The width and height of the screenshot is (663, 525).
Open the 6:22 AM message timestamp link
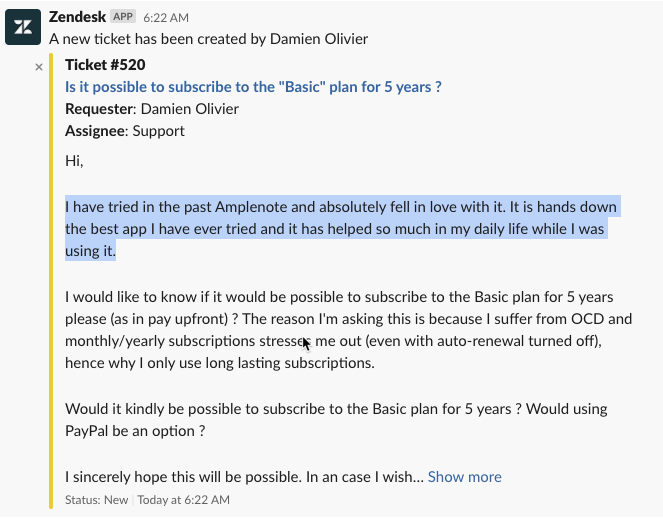pyautogui.click(x=166, y=18)
